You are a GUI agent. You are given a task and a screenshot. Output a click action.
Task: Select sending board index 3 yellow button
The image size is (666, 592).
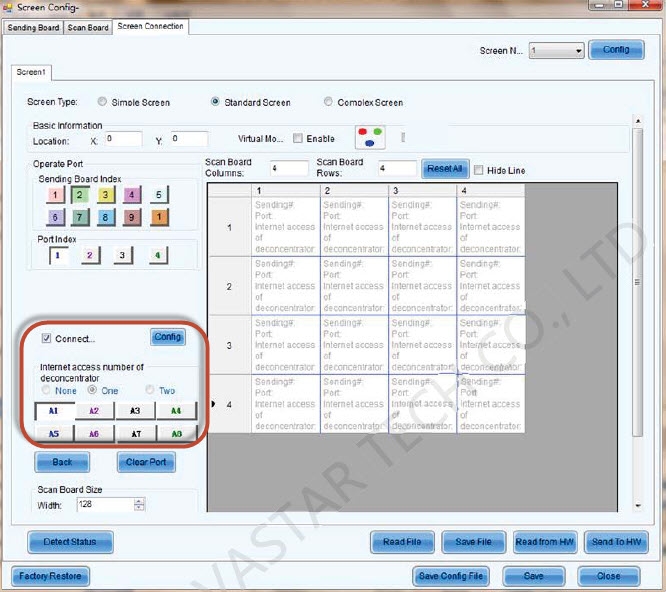tap(107, 195)
